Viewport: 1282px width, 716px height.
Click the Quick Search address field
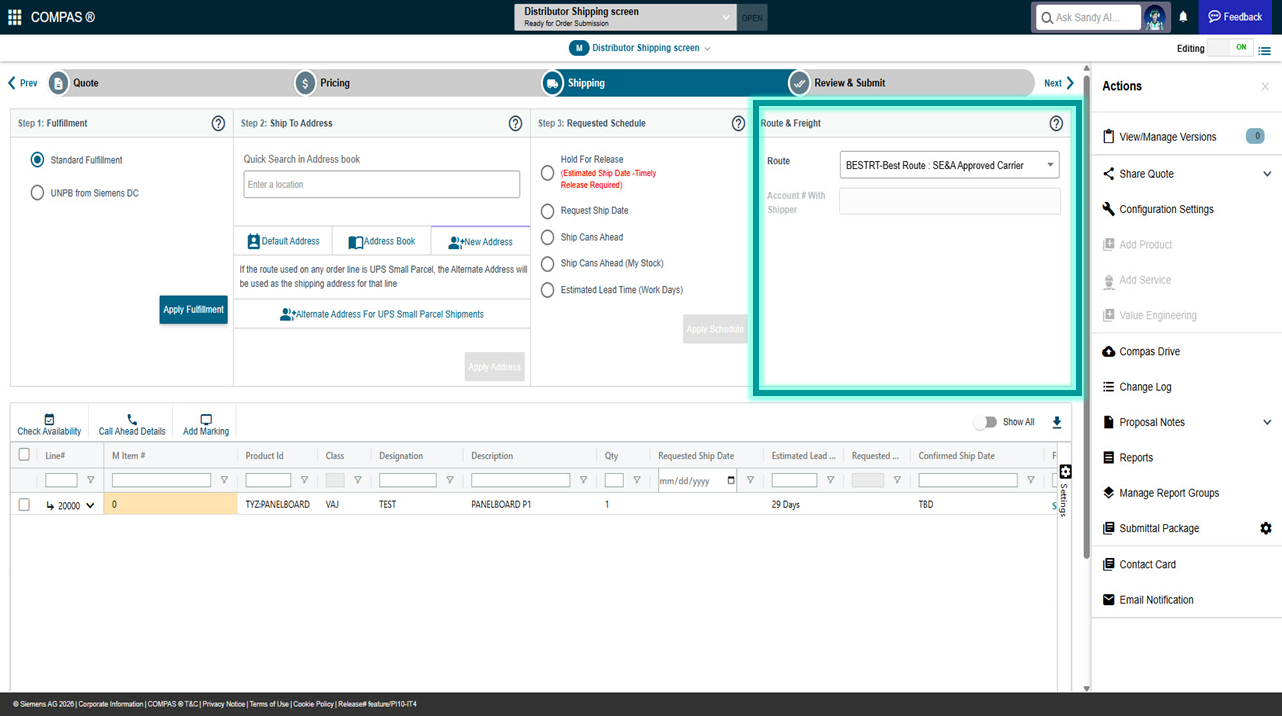[x=381, y=185]
